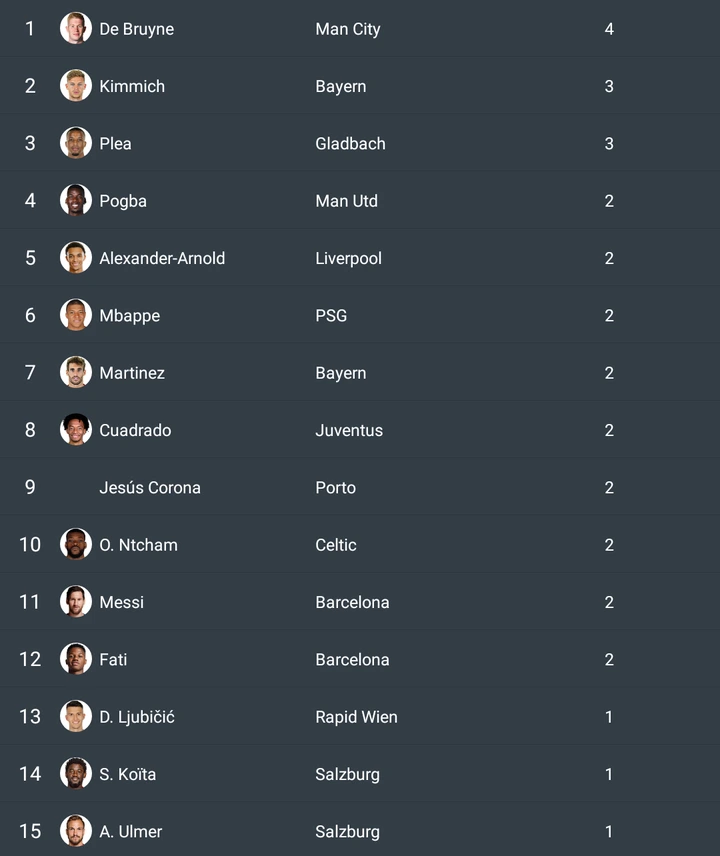Select the Fati player name
The height and width of the screenshot is (856, 720).
tap(113, 660)
